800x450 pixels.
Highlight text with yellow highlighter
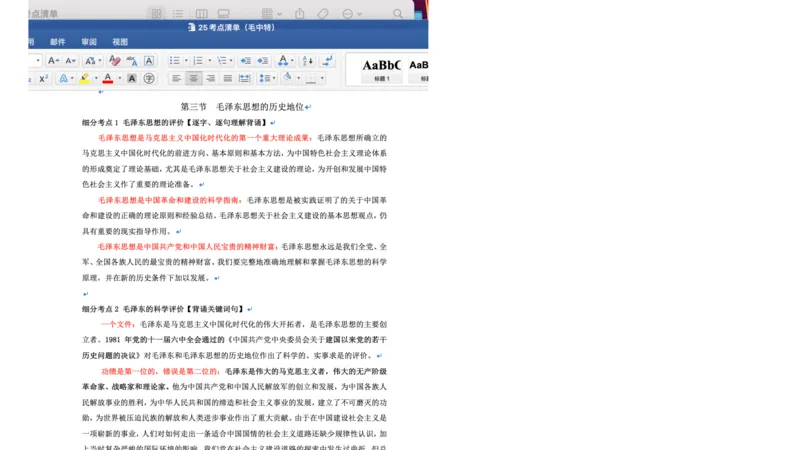coord(85,78)
